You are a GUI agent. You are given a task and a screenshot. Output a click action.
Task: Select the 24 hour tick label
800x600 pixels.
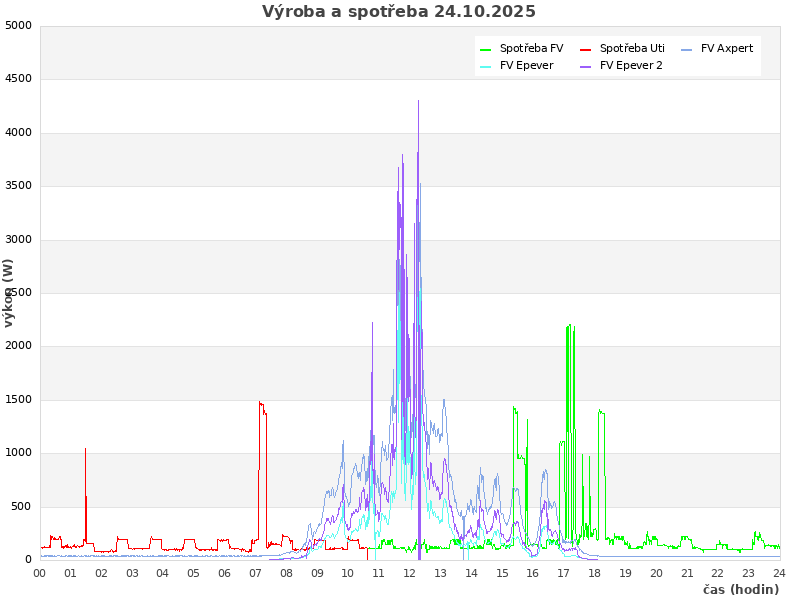click(779, 573)
